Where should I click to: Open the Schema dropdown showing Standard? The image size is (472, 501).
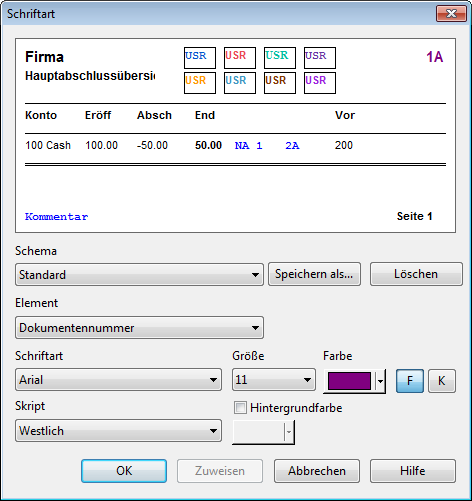(139, 274)
